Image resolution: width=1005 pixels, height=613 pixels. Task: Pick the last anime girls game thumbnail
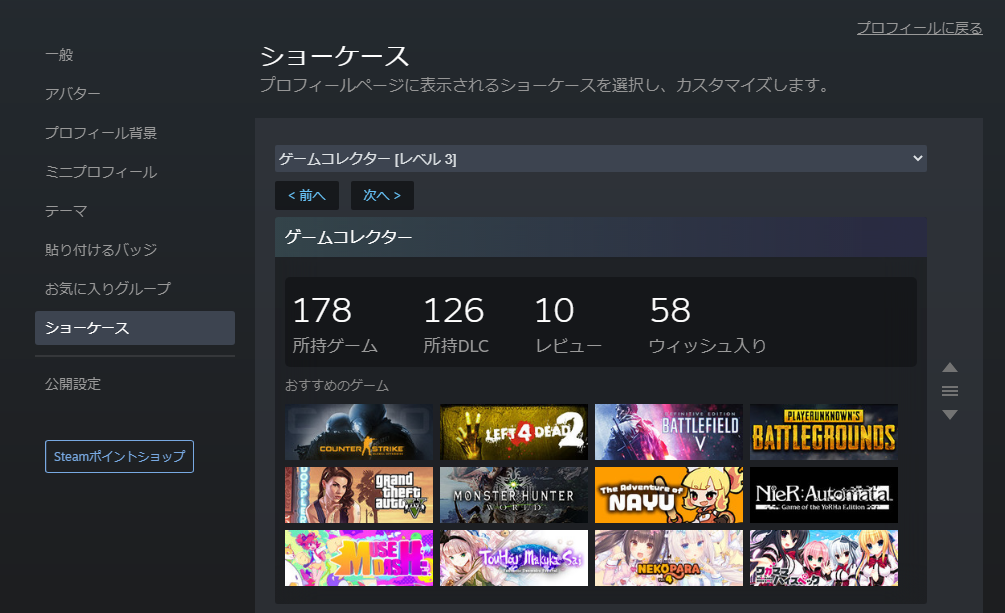coord(824,558)
